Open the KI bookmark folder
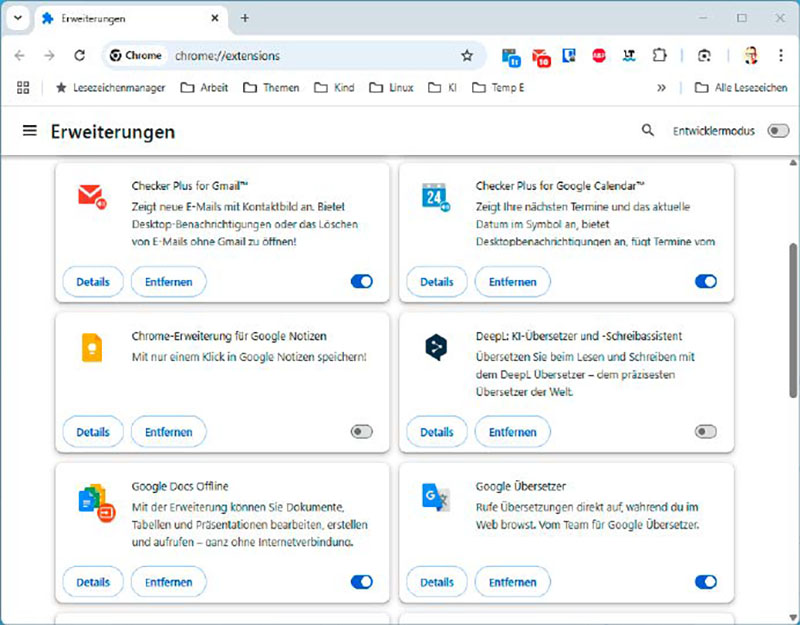The height and width of the screenshot is (625, 800). tap(442, 88)
